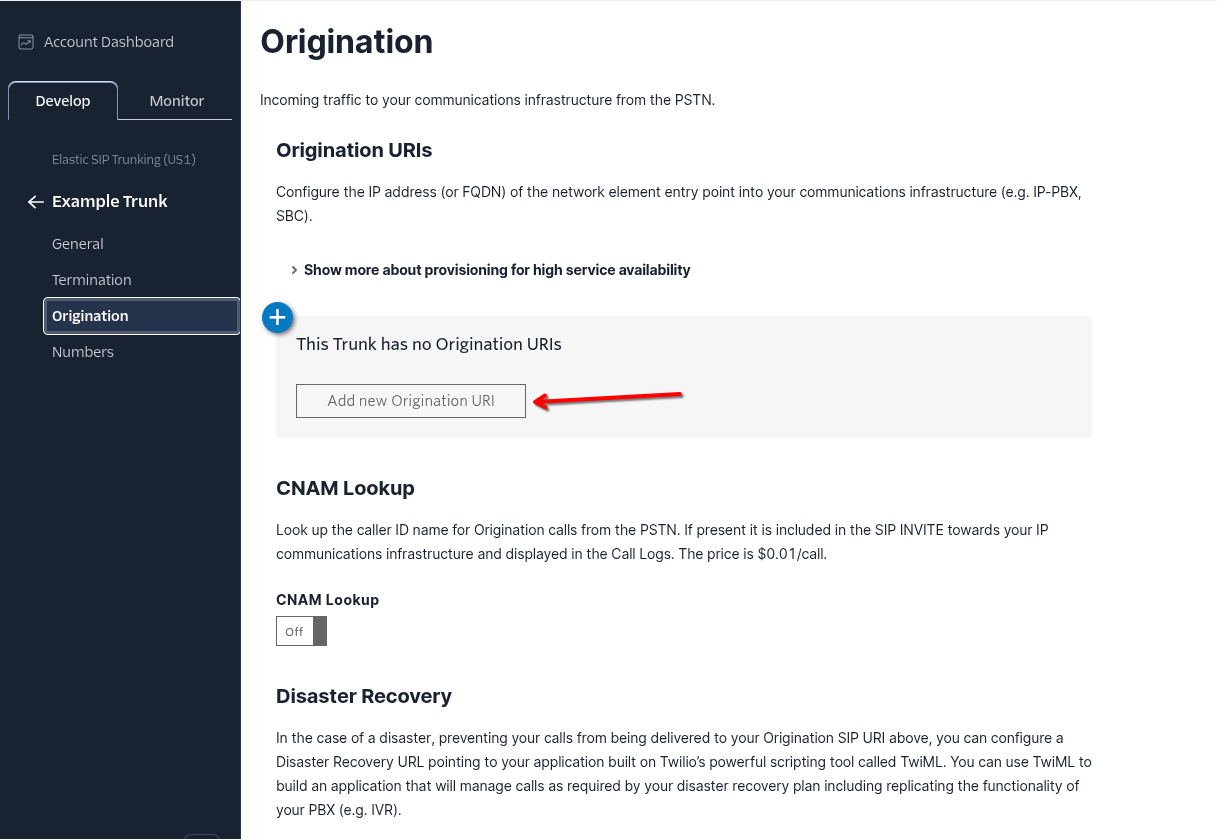
Task: Toggle the CNAM Lookup switch
Action: [x=301, y=631]
